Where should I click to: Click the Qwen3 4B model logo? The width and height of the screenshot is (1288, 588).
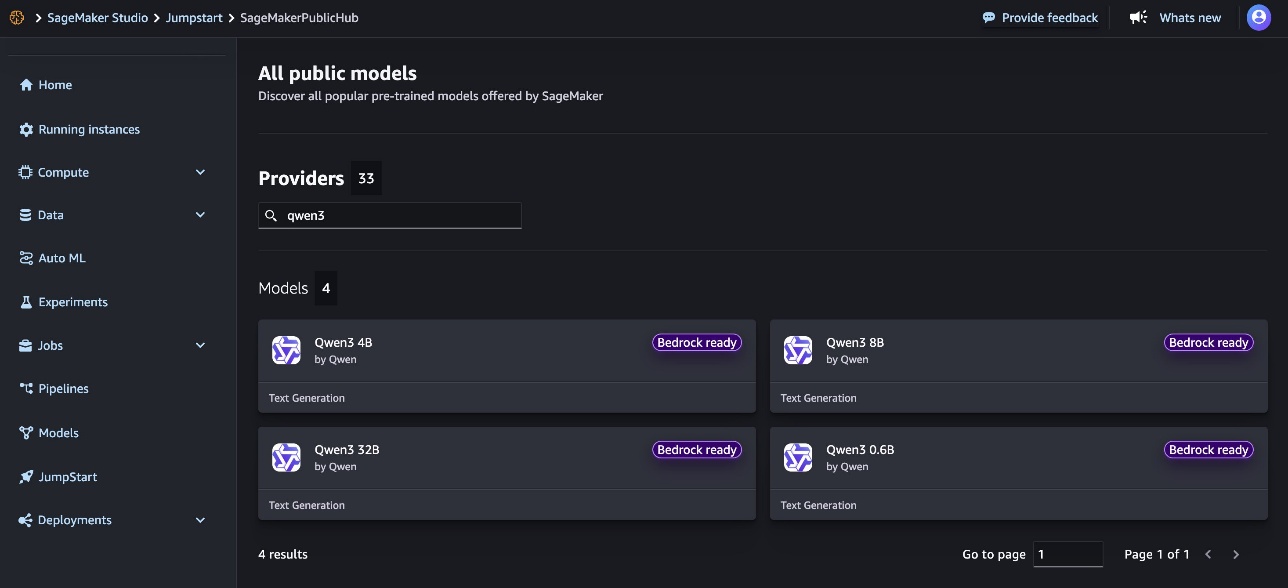[287, 350]
